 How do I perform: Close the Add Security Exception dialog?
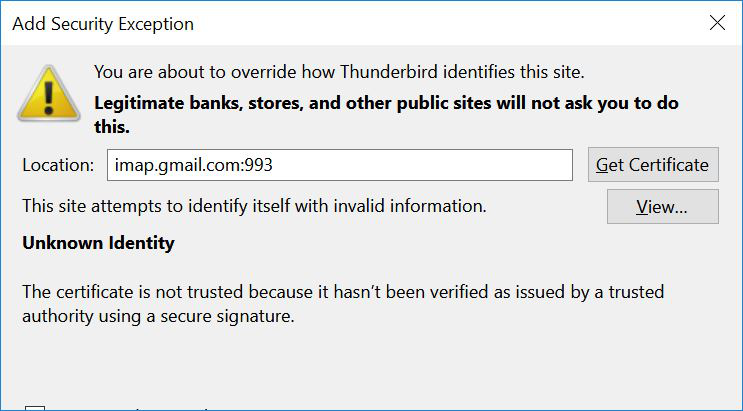click(717, 23)
